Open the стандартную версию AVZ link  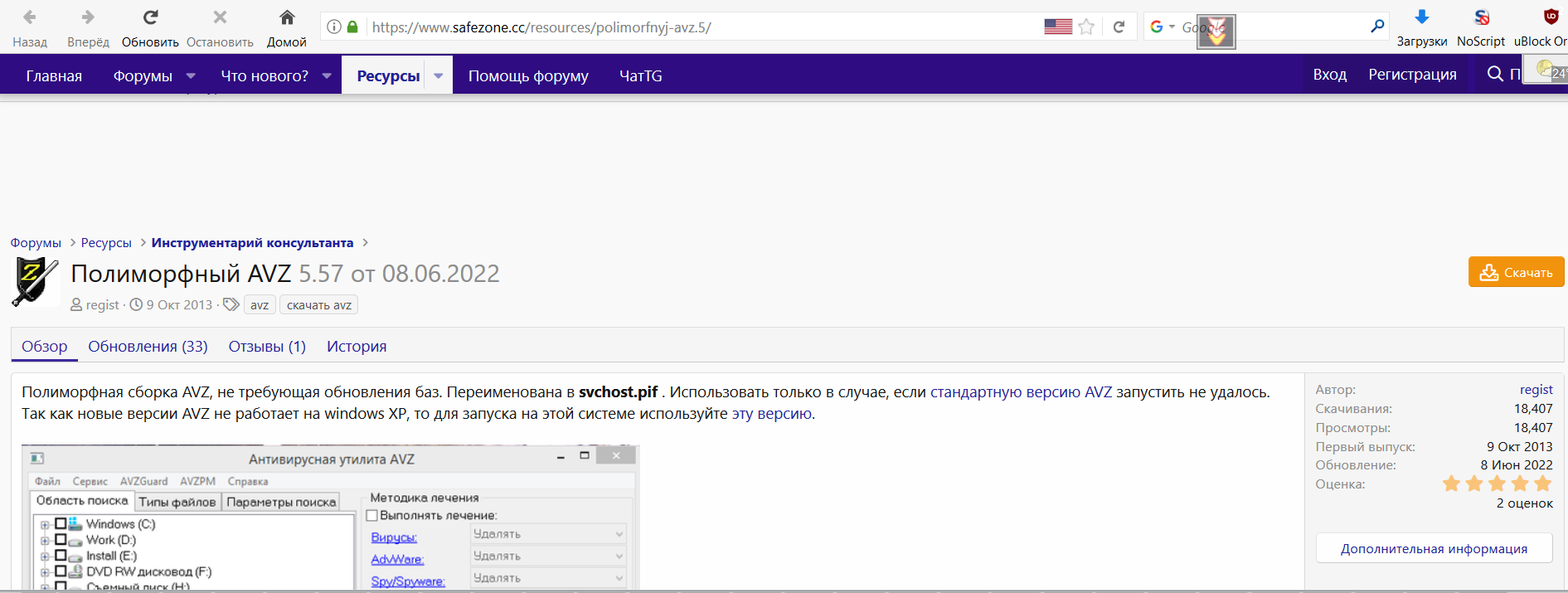(x=1021, y=392)
